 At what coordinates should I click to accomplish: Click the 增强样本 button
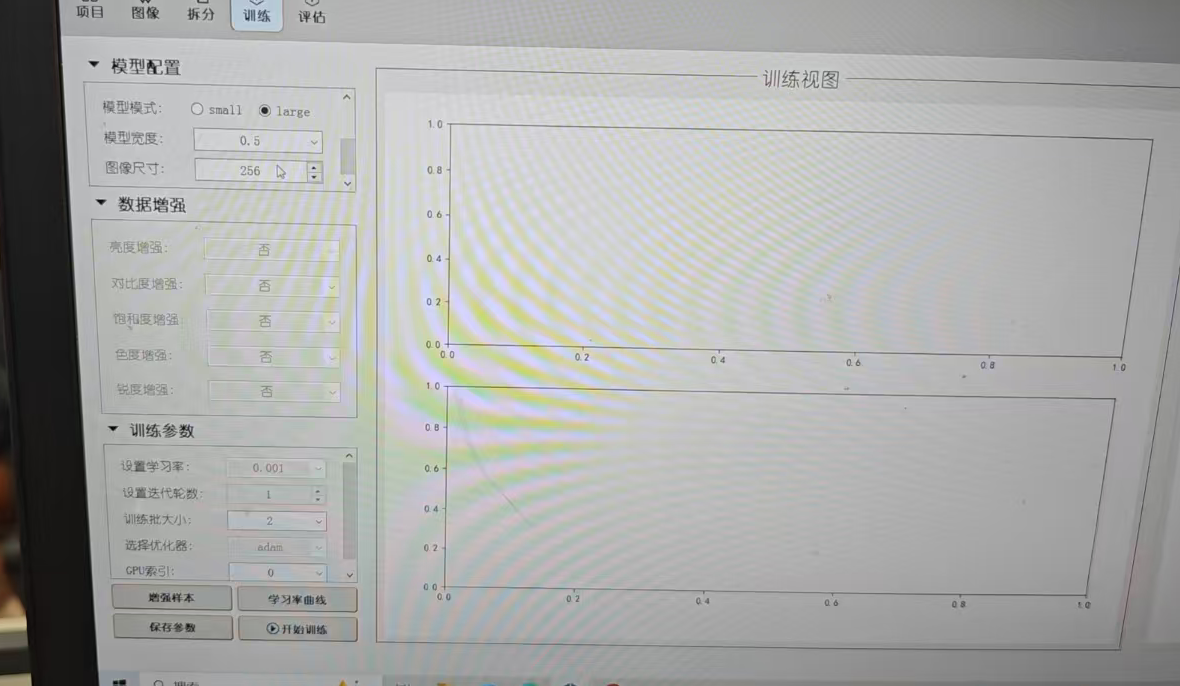172,598
